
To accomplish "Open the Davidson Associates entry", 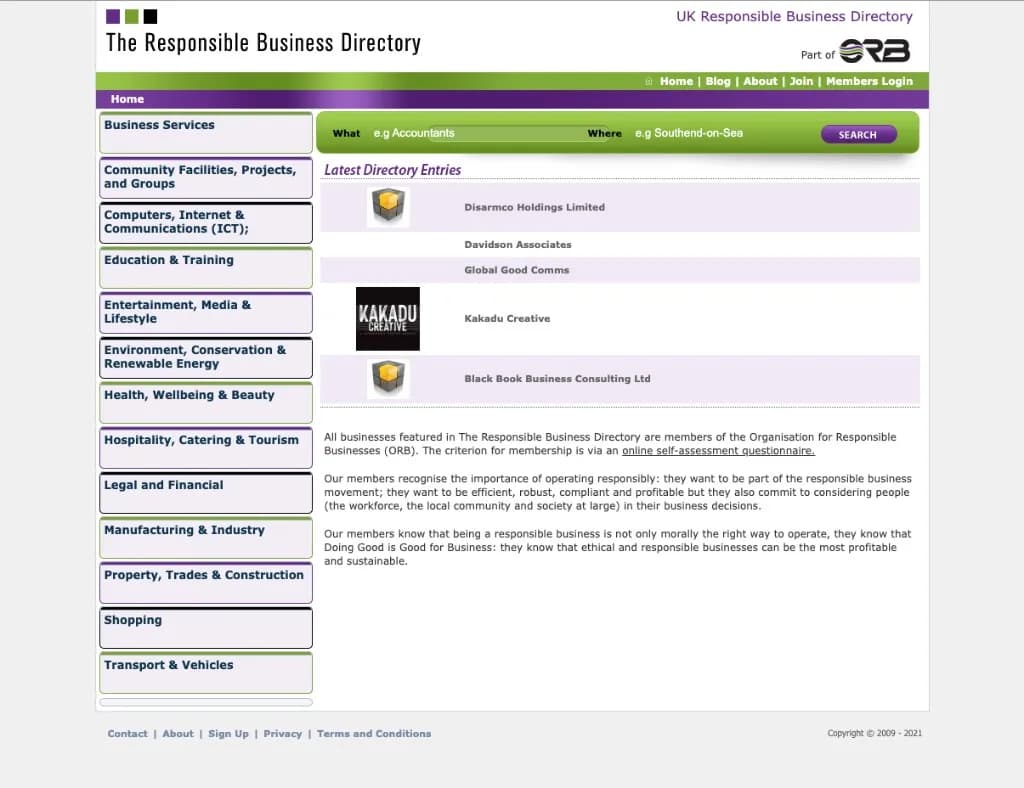I will coord(518,244).
